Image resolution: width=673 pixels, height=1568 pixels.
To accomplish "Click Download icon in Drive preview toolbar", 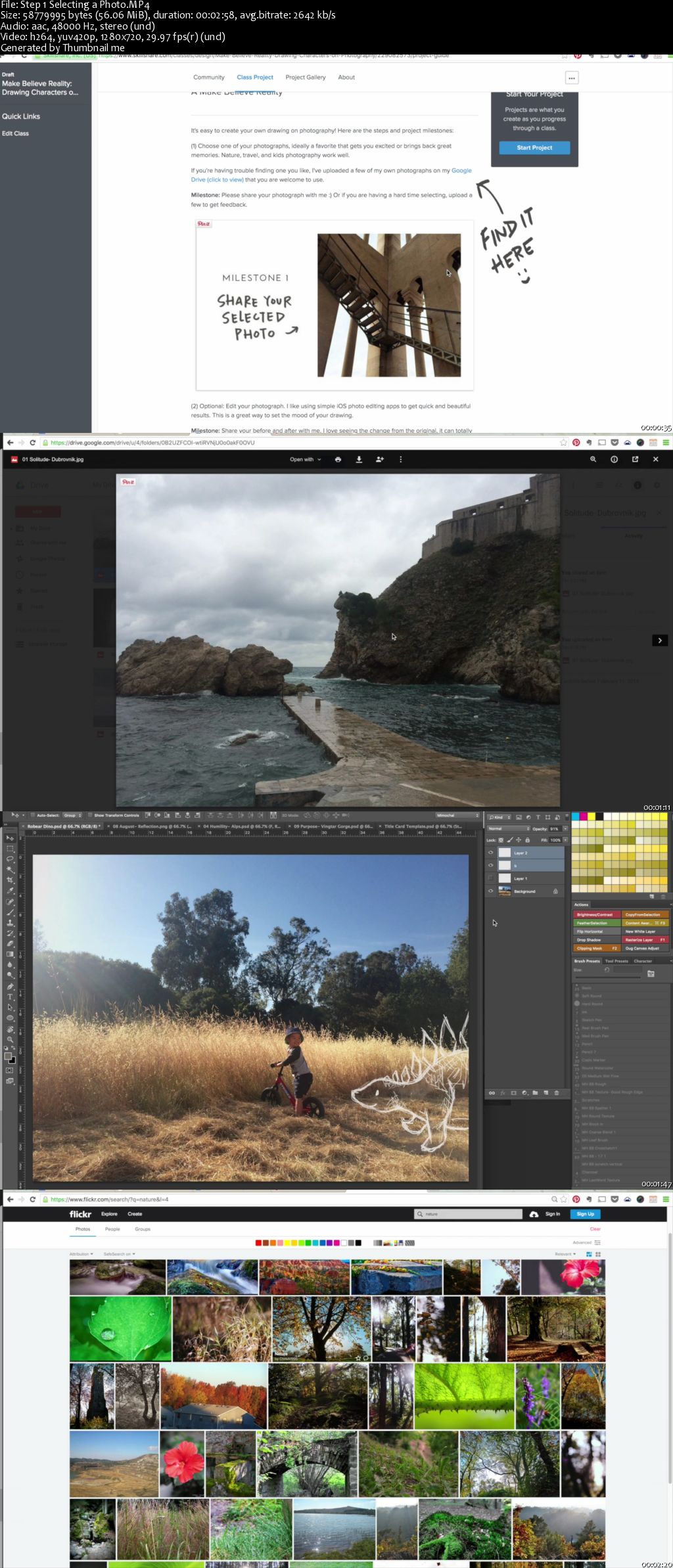I will pyautogui.click(x=359, y=459).
